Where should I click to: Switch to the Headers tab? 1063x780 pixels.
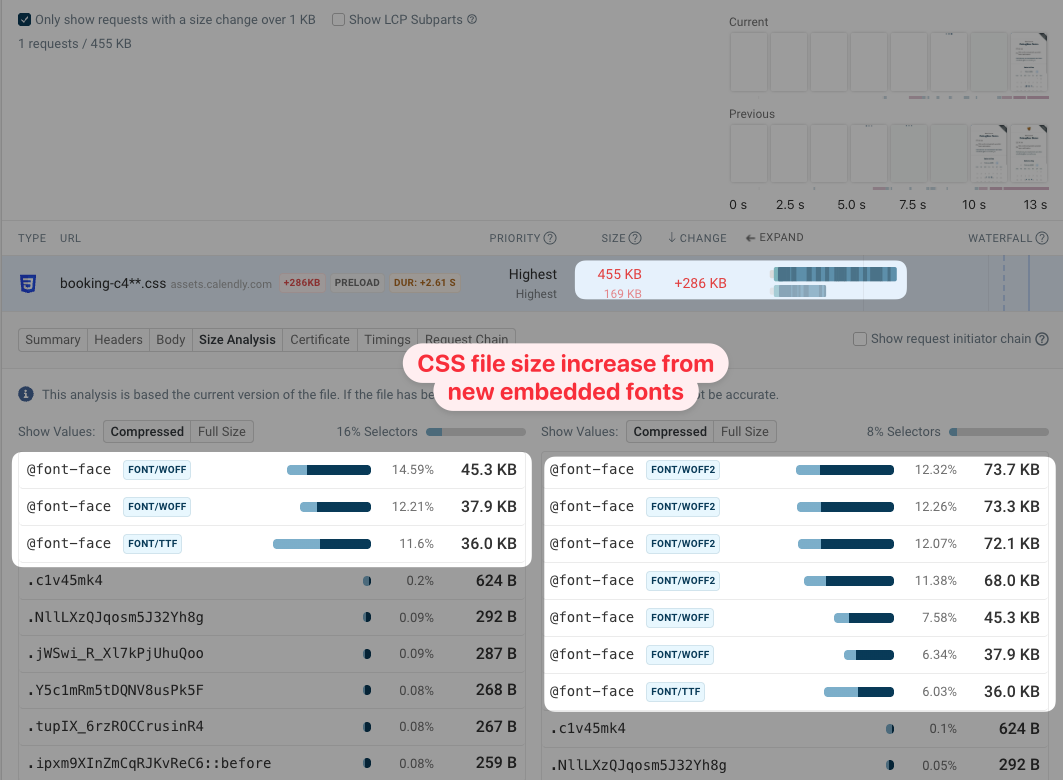point(118,339)
